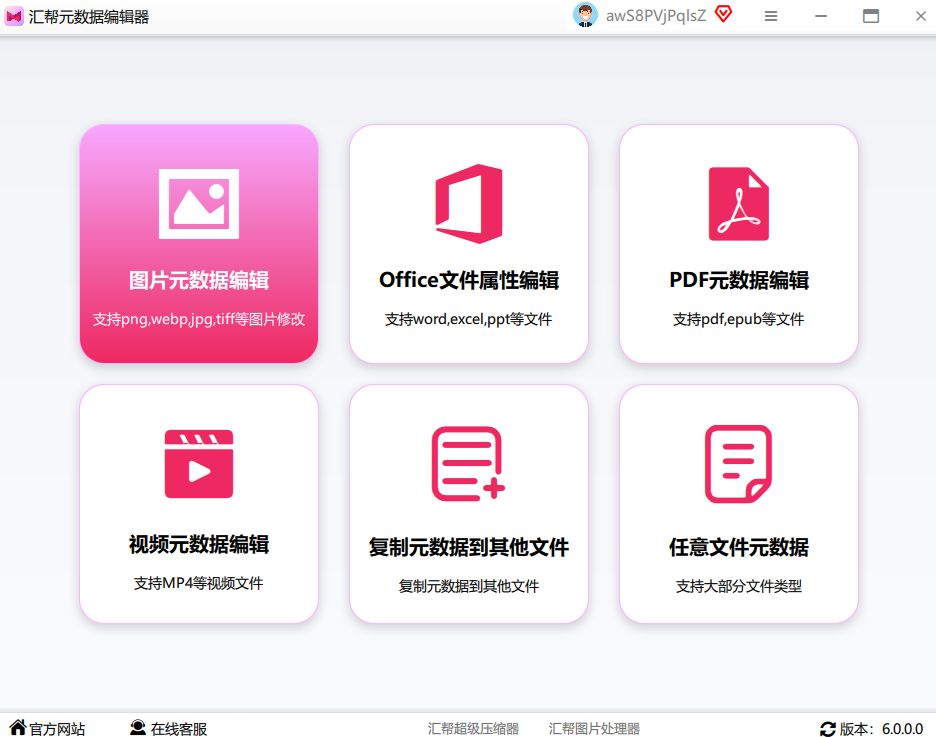Click the refresh version update icon
The width and height of the screenshot is (936, 737).
[x=827, y=729]
